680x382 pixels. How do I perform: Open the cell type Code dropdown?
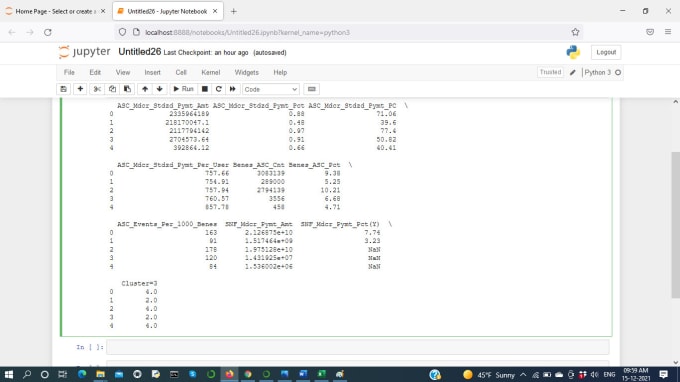coord(271,89)
